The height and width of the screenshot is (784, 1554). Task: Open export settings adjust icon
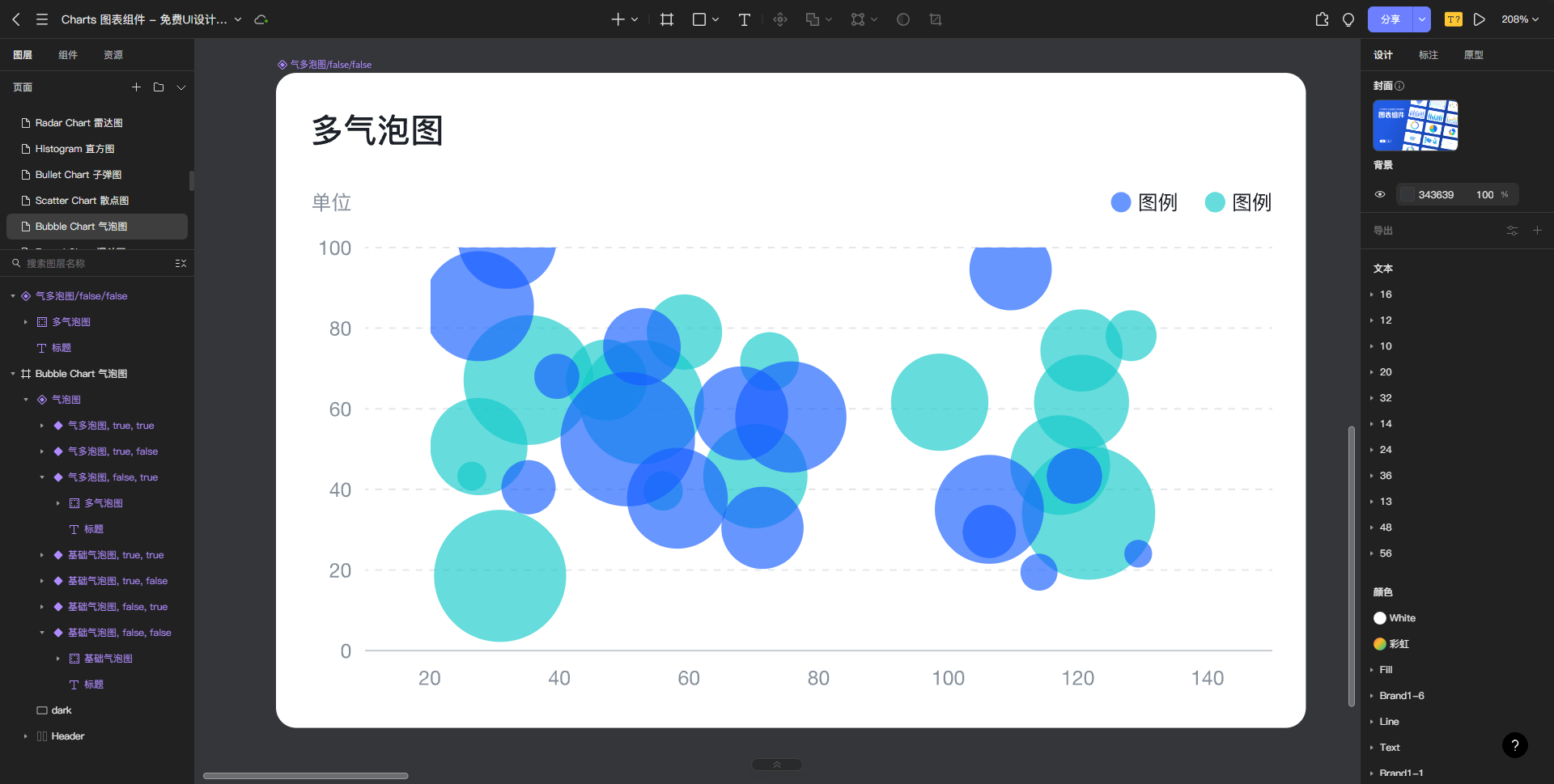point(1512,231)
